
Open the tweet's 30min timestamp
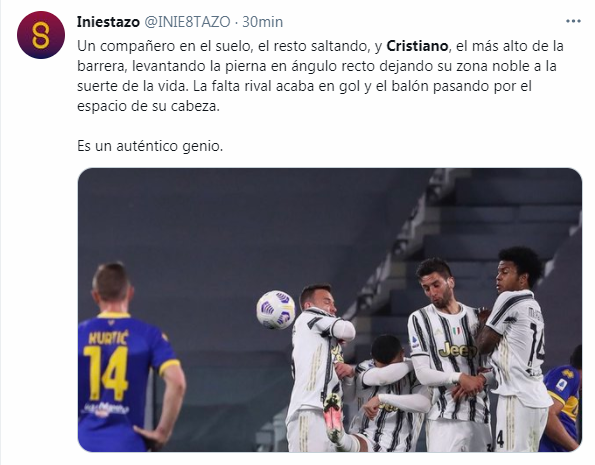pos(263,22)
